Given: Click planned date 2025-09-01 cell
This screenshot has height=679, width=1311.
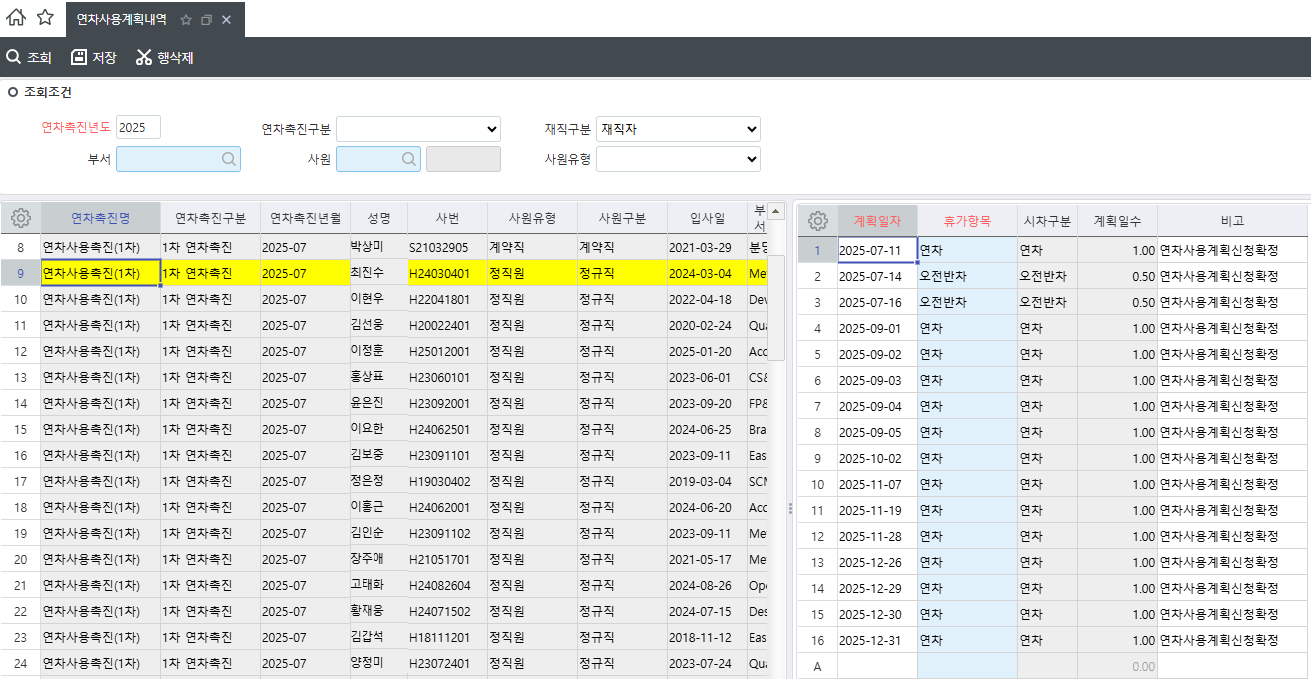Looking at the screenshot, I should tap(877, 328).
